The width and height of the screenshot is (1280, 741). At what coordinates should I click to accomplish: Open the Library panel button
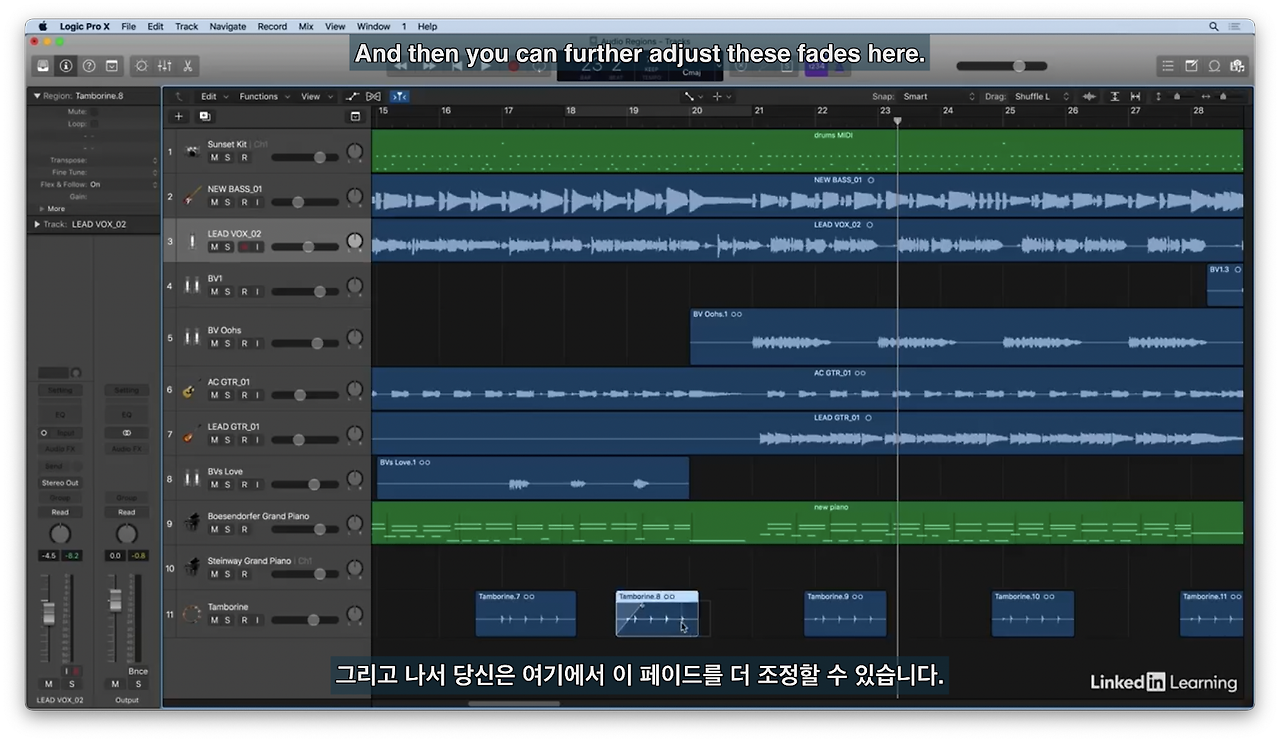(43, 66)
